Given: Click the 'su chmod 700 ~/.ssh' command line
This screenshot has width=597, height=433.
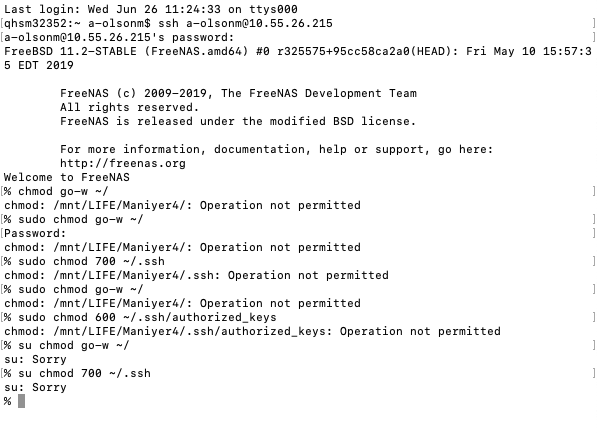Looking at the screenshot, I should (x=84, y=373).
